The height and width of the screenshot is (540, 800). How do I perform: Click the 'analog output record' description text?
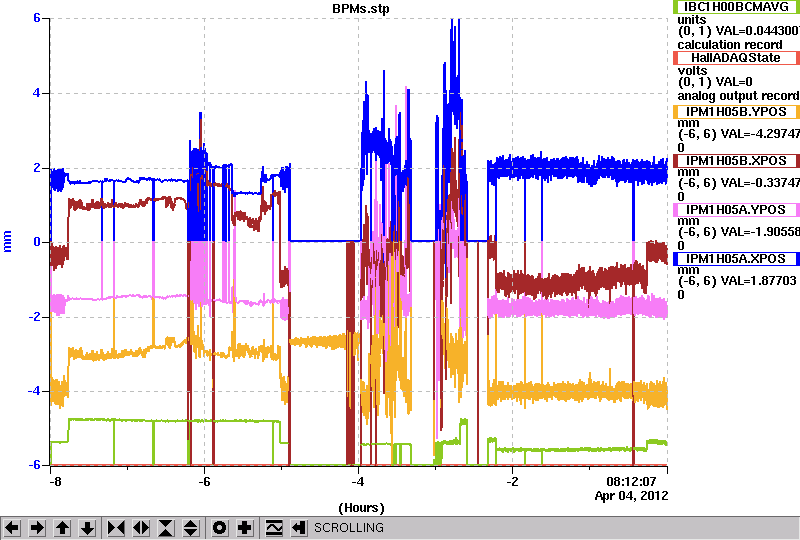coord(738,96)
